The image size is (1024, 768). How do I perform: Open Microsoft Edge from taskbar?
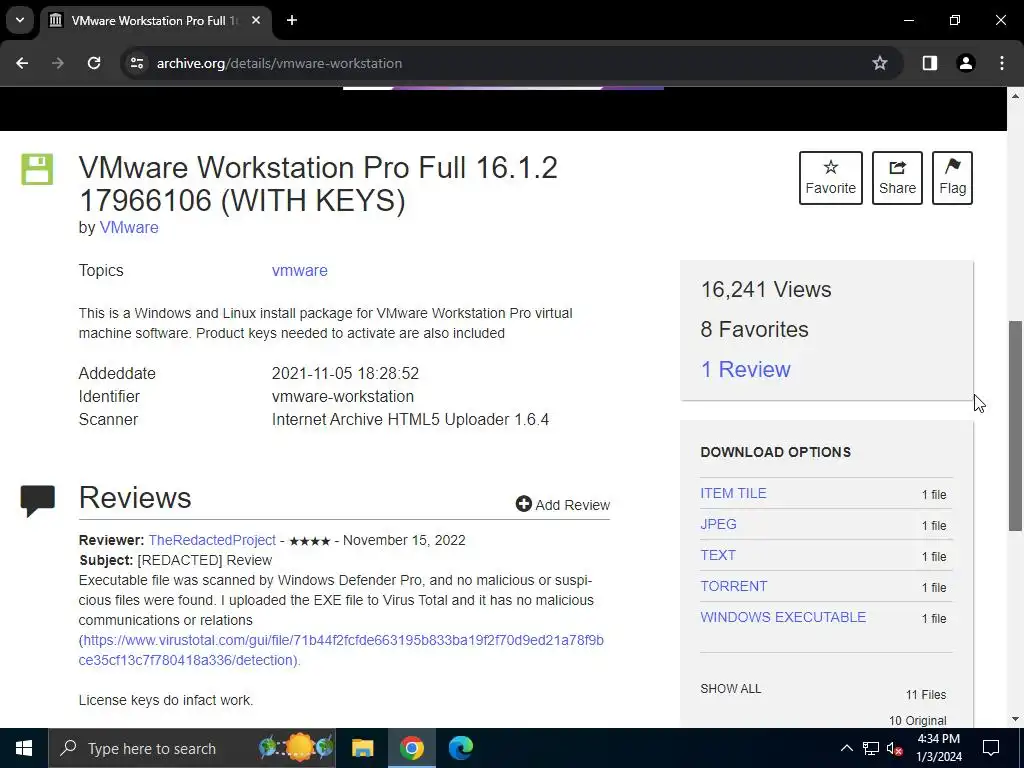[460, 748]
